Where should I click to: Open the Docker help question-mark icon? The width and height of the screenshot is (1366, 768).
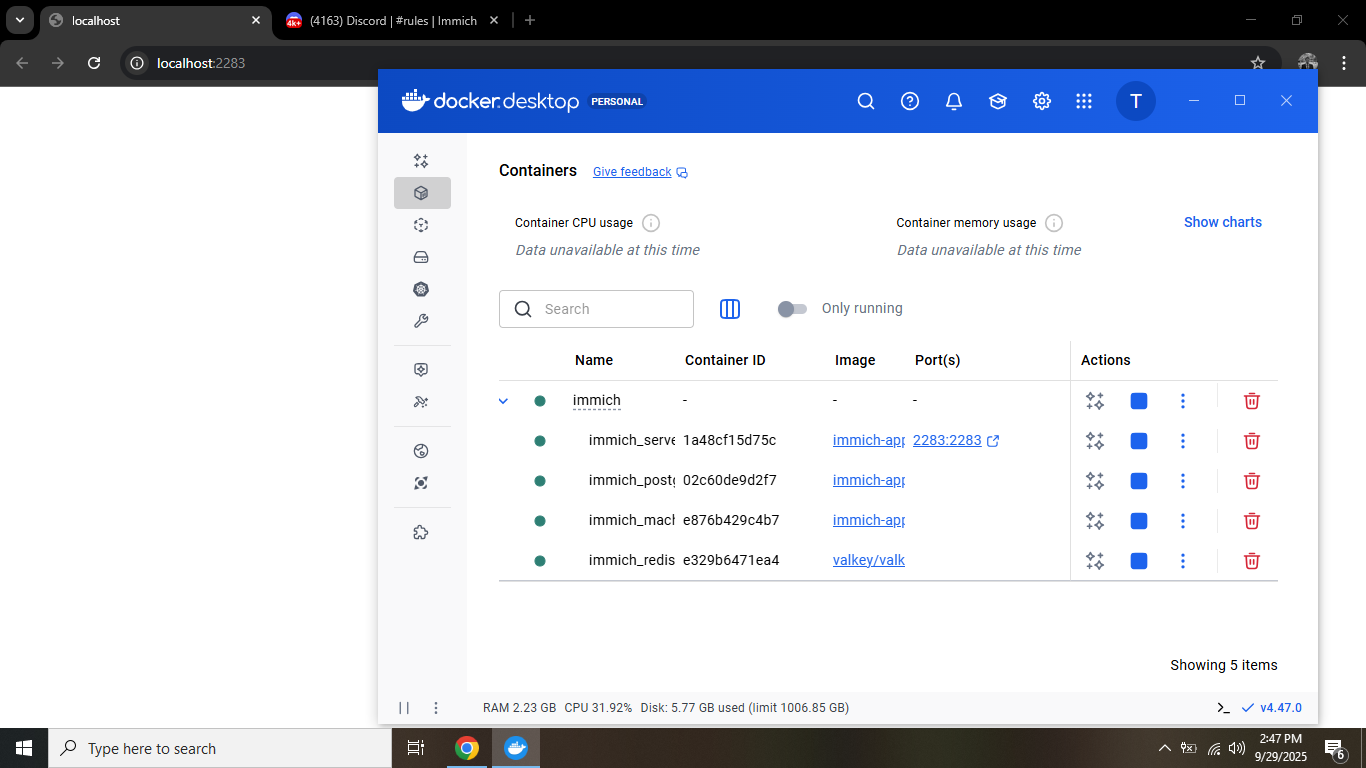(x=910, y=101)
